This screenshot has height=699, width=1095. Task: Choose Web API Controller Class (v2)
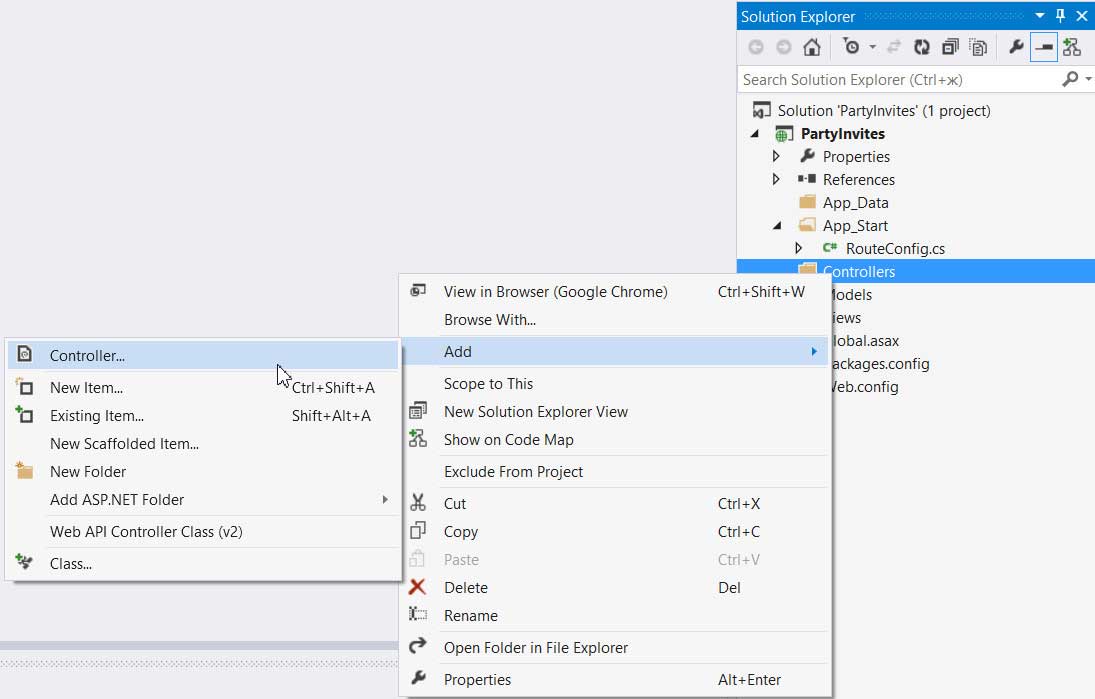click(202, 531)
